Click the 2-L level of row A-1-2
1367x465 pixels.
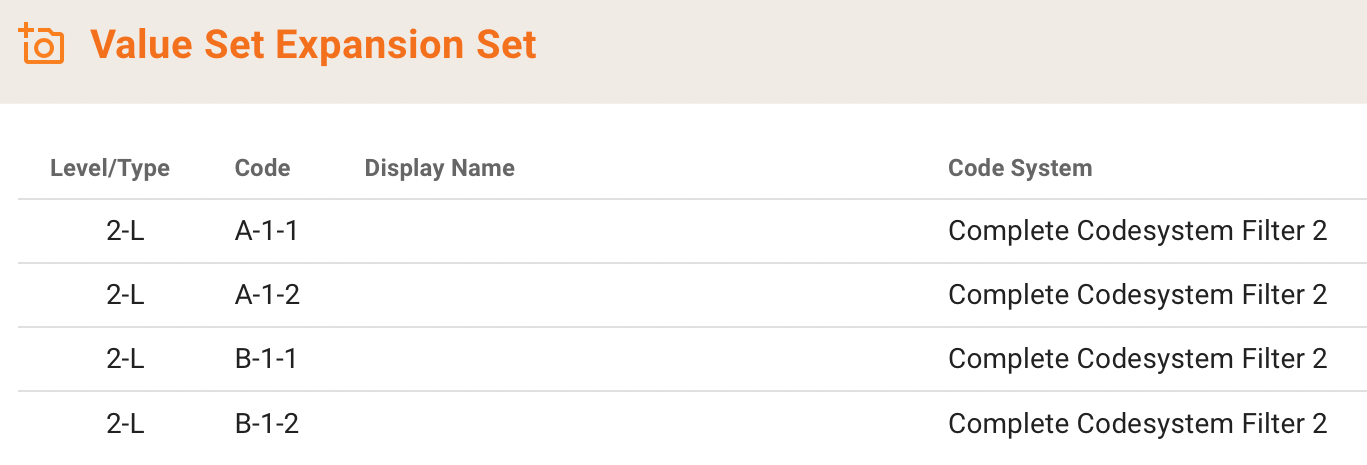125,295
